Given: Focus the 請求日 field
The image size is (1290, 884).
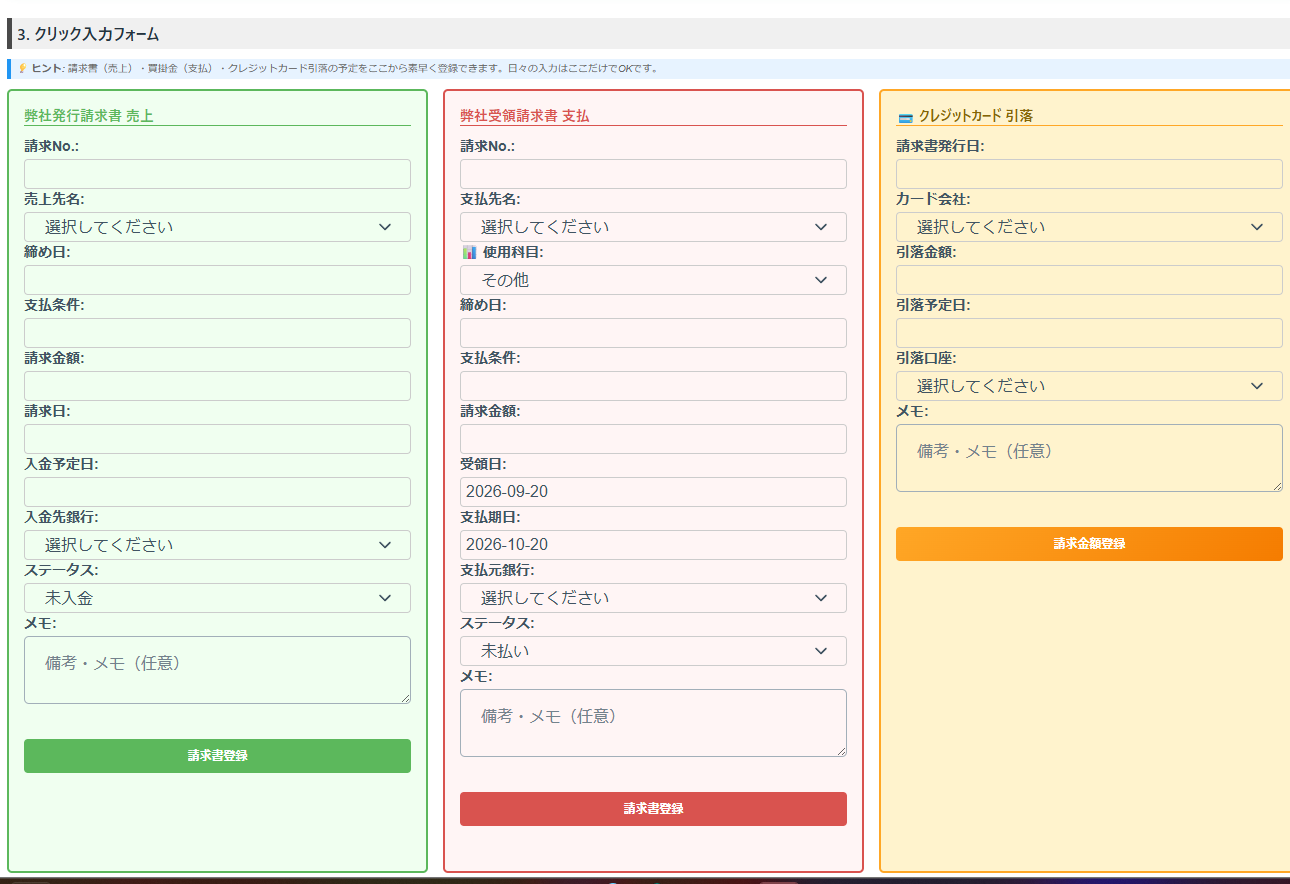Looking at the screenshot, I should (x=217, y=439).
